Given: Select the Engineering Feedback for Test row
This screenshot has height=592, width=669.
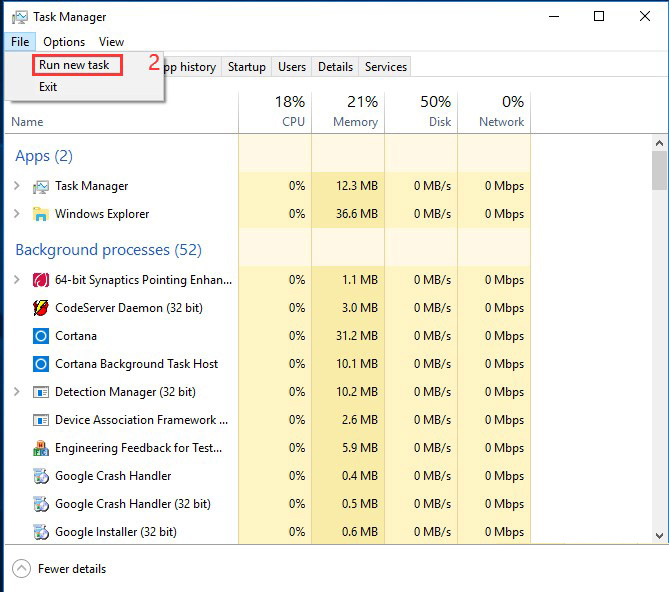Looking at the screenshot, I should pos(268,448).
